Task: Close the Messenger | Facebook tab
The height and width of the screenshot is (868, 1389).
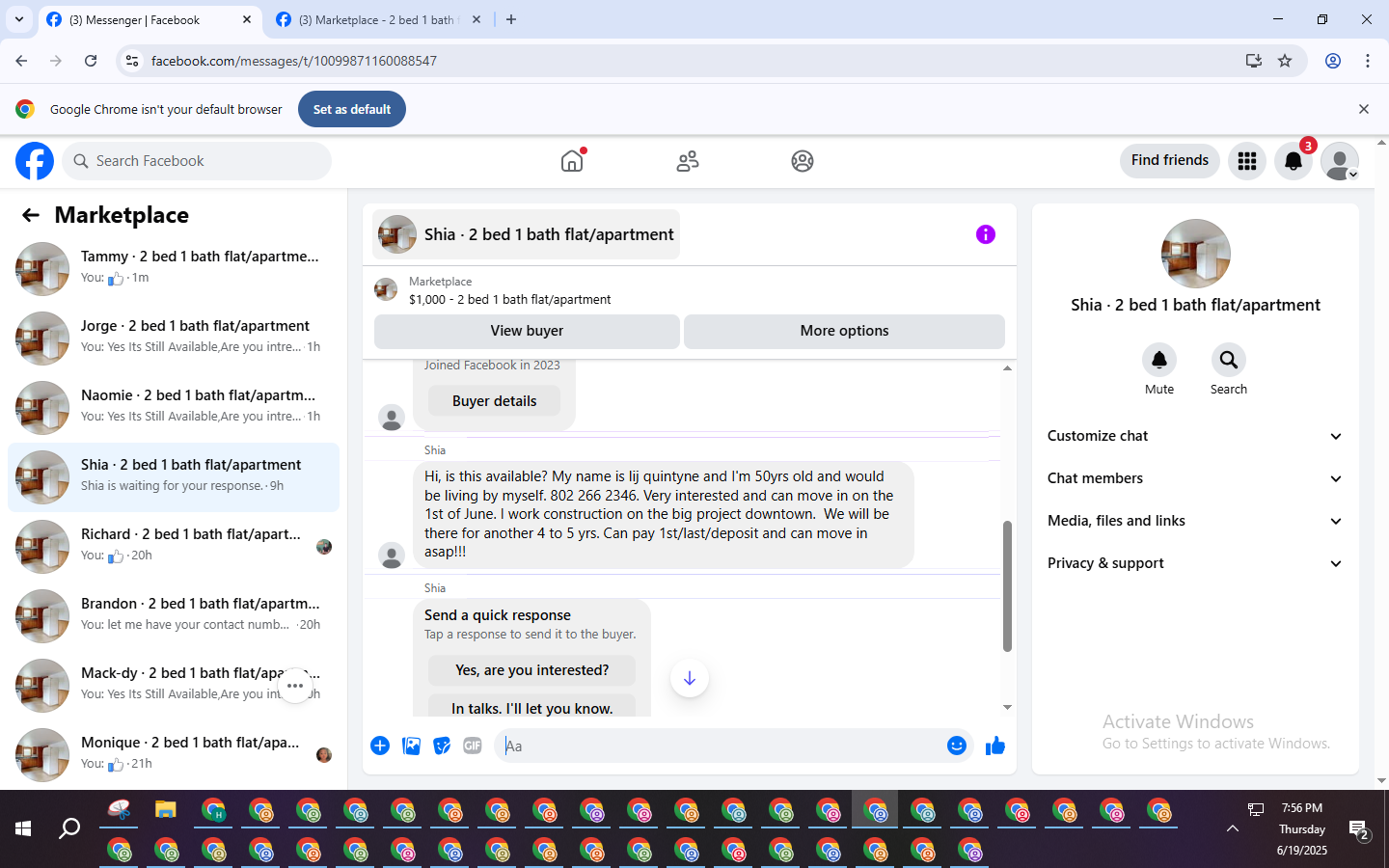Action: [x=247, y=19]
